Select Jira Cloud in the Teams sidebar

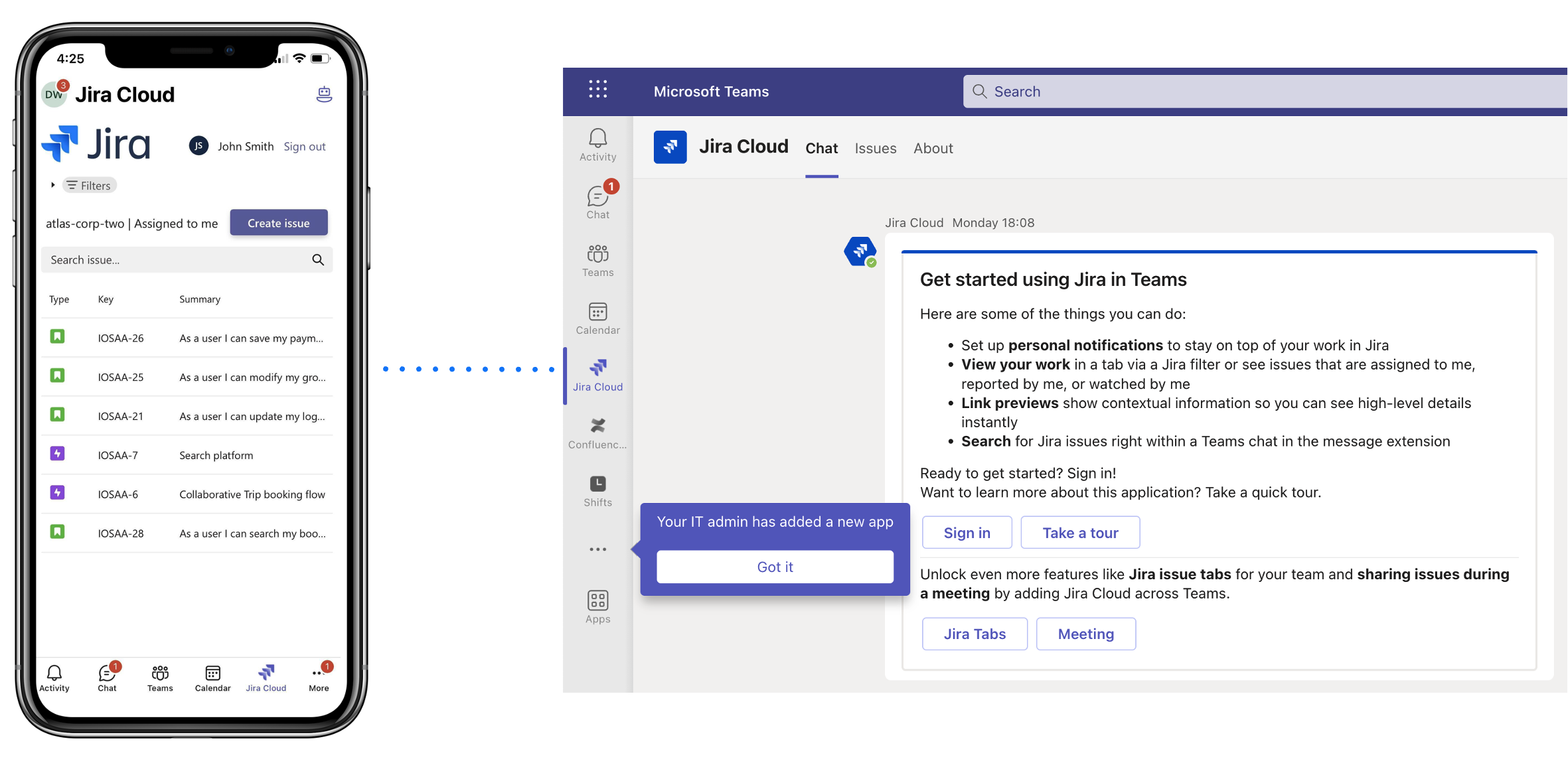(597, 374)
